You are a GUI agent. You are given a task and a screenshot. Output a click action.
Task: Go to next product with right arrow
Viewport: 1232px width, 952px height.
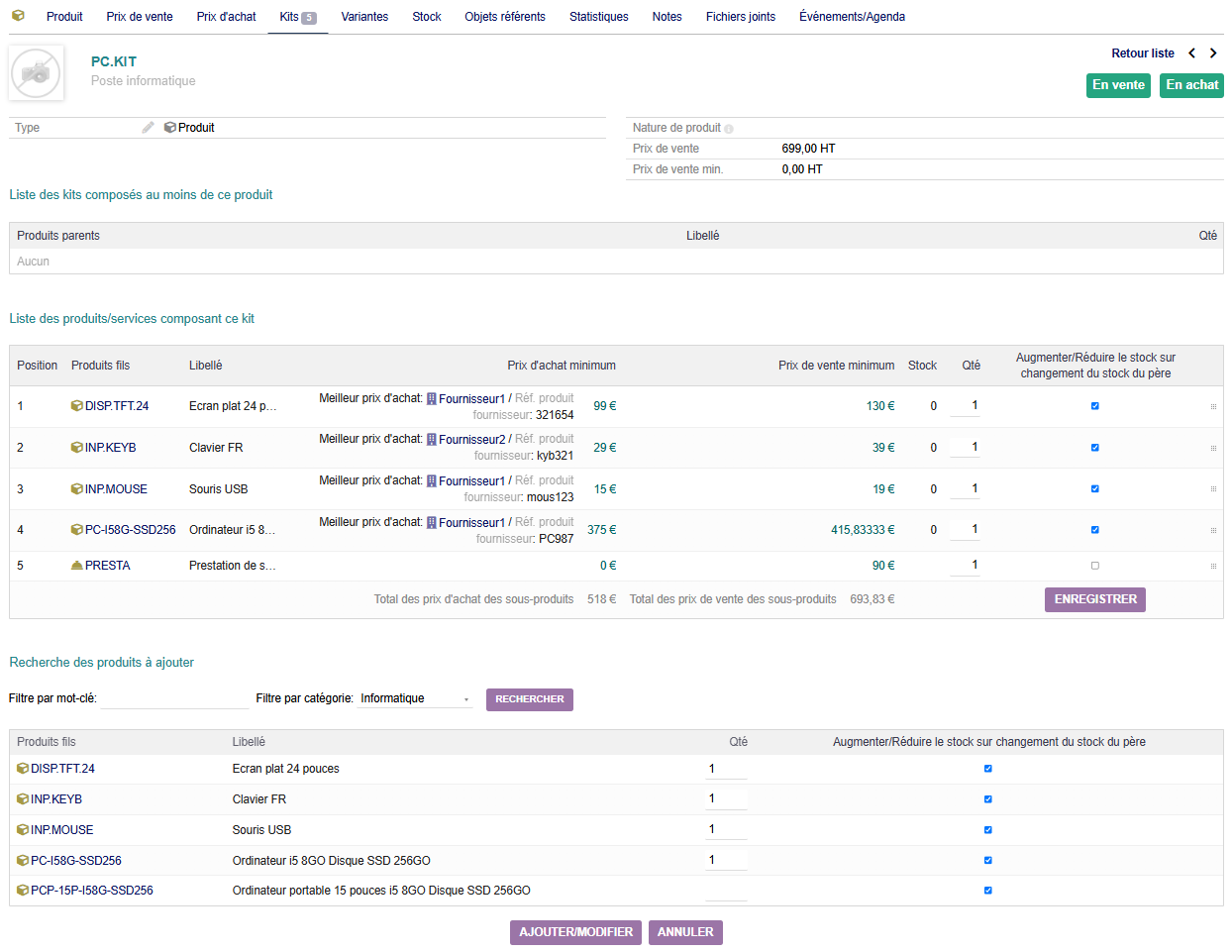point(1213,53)
